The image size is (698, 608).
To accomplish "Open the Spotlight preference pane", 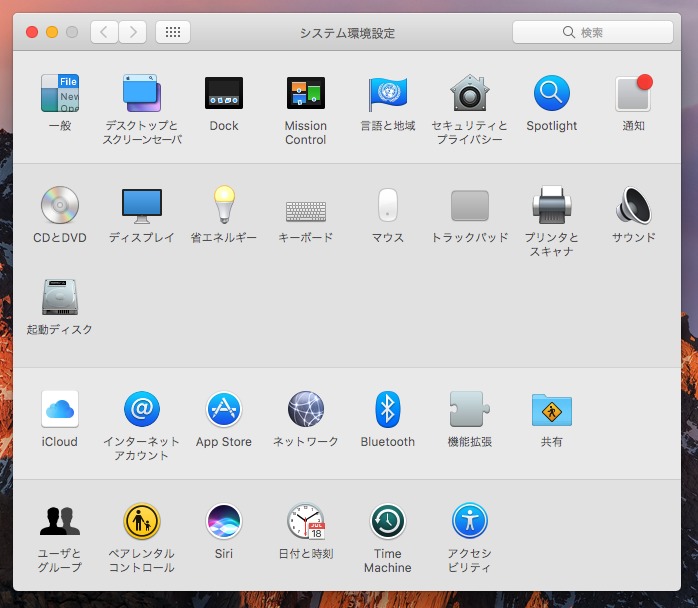I will tap(552, 93).
